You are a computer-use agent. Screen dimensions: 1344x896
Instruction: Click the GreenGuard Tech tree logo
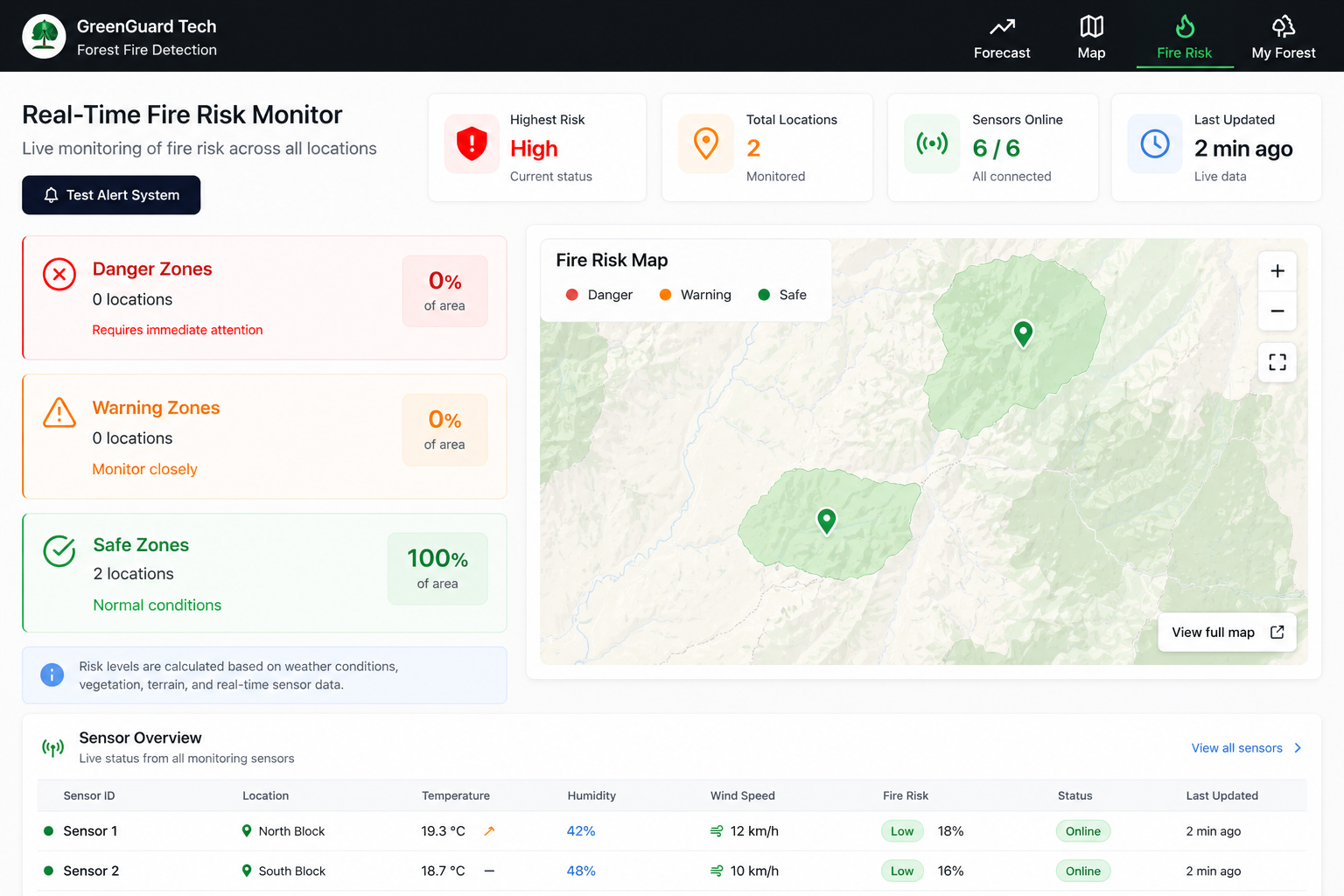pos(44,36)
